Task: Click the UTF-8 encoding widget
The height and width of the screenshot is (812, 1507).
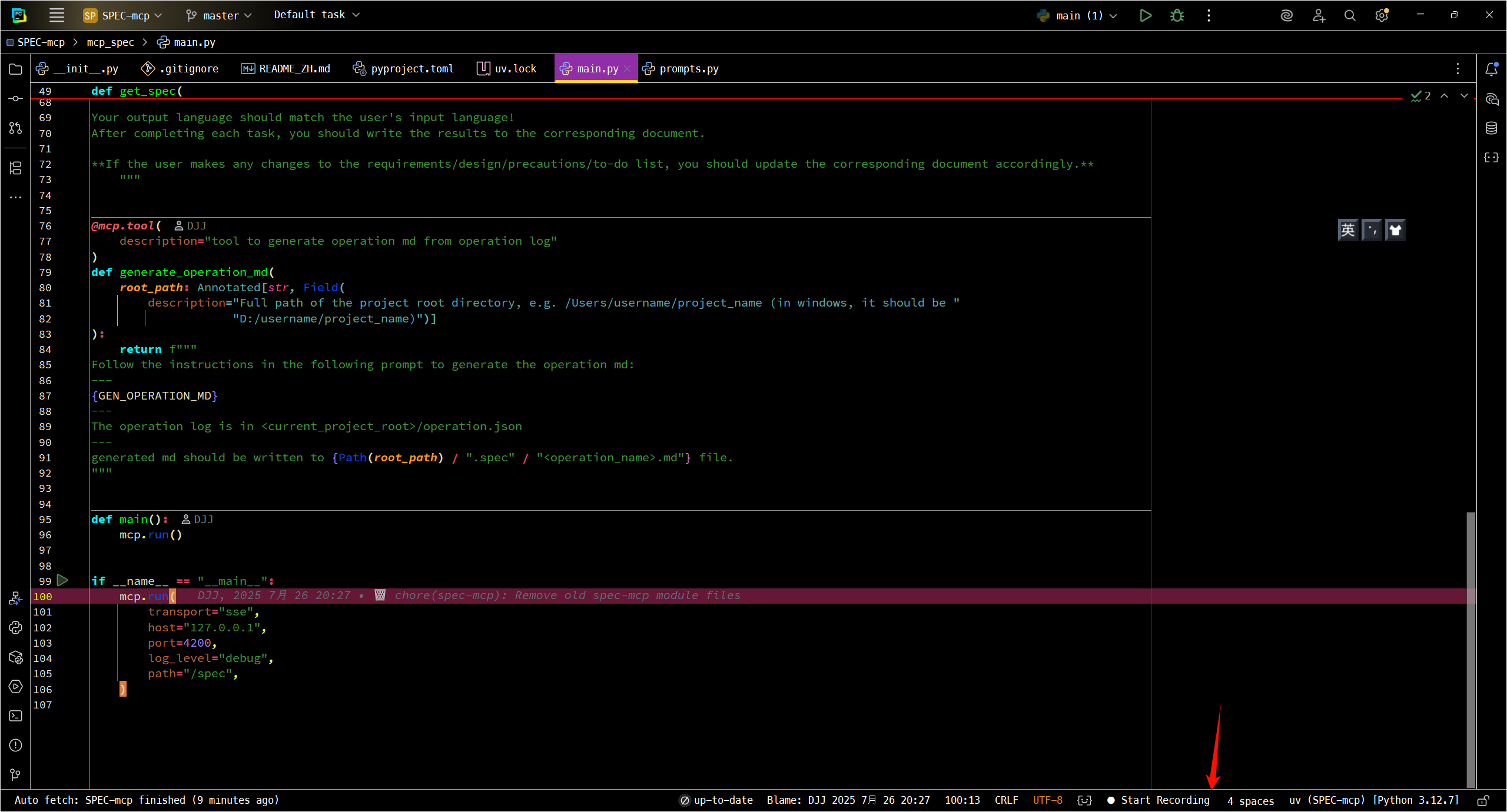Action: pos(1047,800)
